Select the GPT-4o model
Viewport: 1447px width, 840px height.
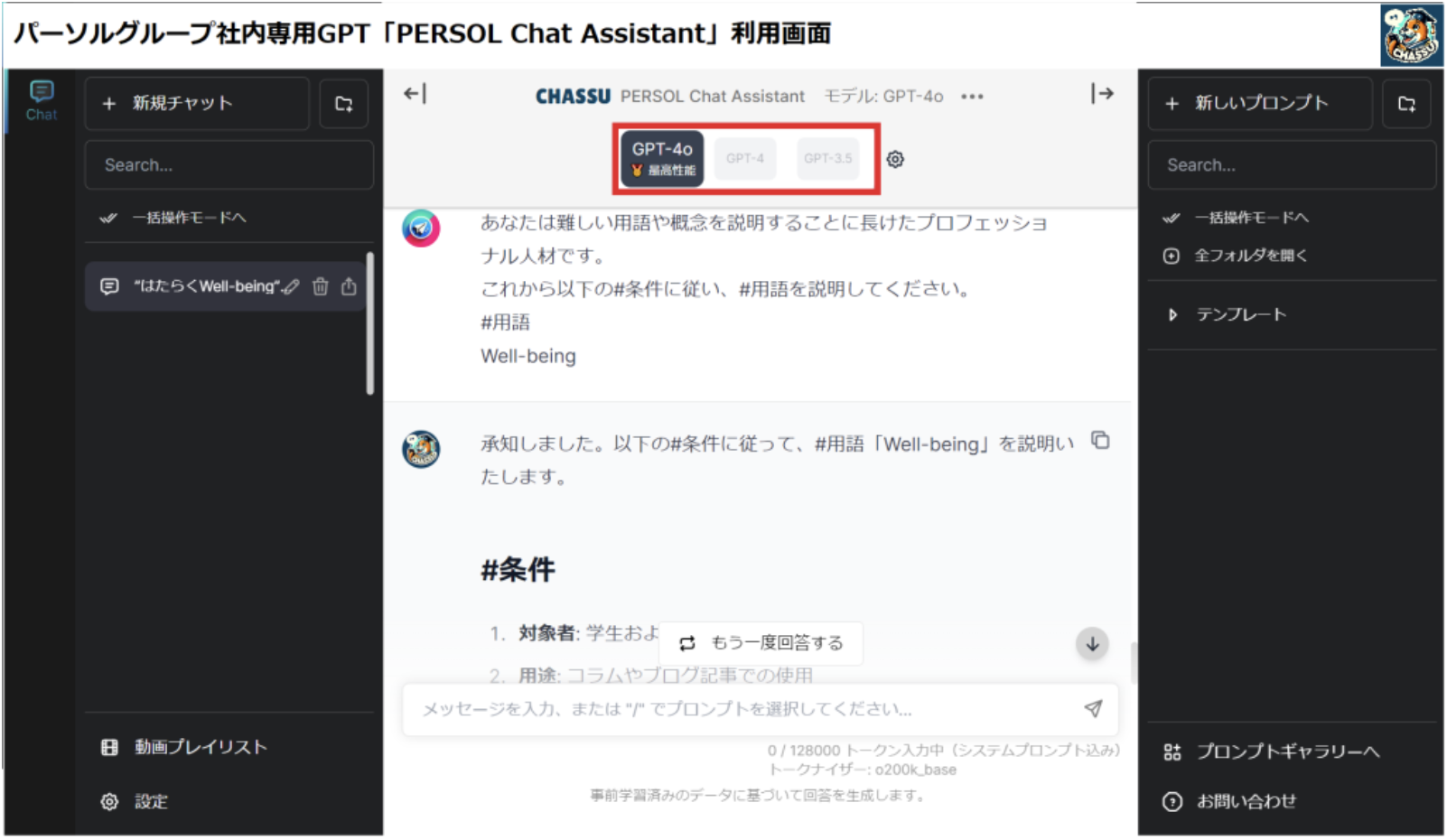[662, 158]
